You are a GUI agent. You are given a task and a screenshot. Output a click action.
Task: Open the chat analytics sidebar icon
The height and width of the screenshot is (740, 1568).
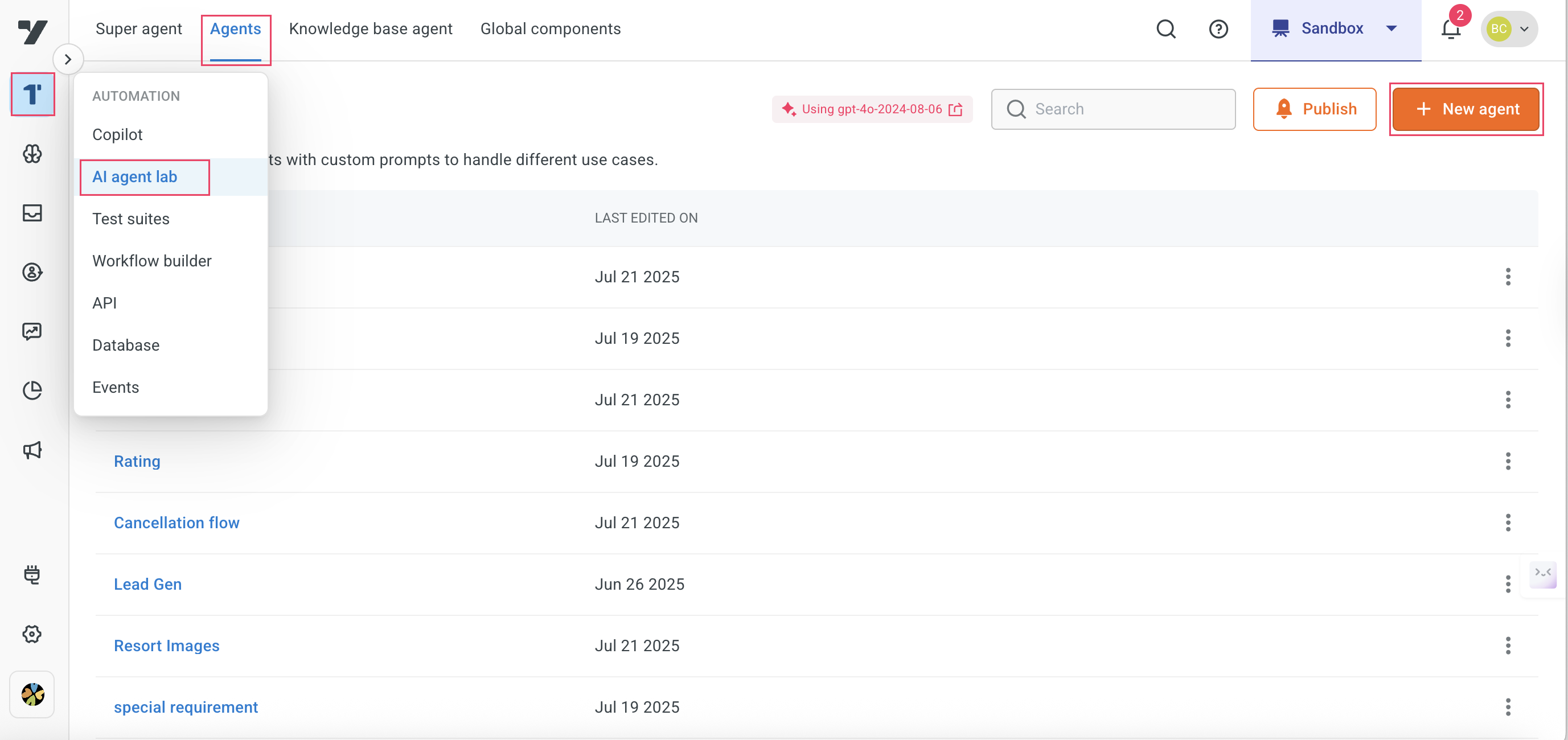[x=32, y=331]
